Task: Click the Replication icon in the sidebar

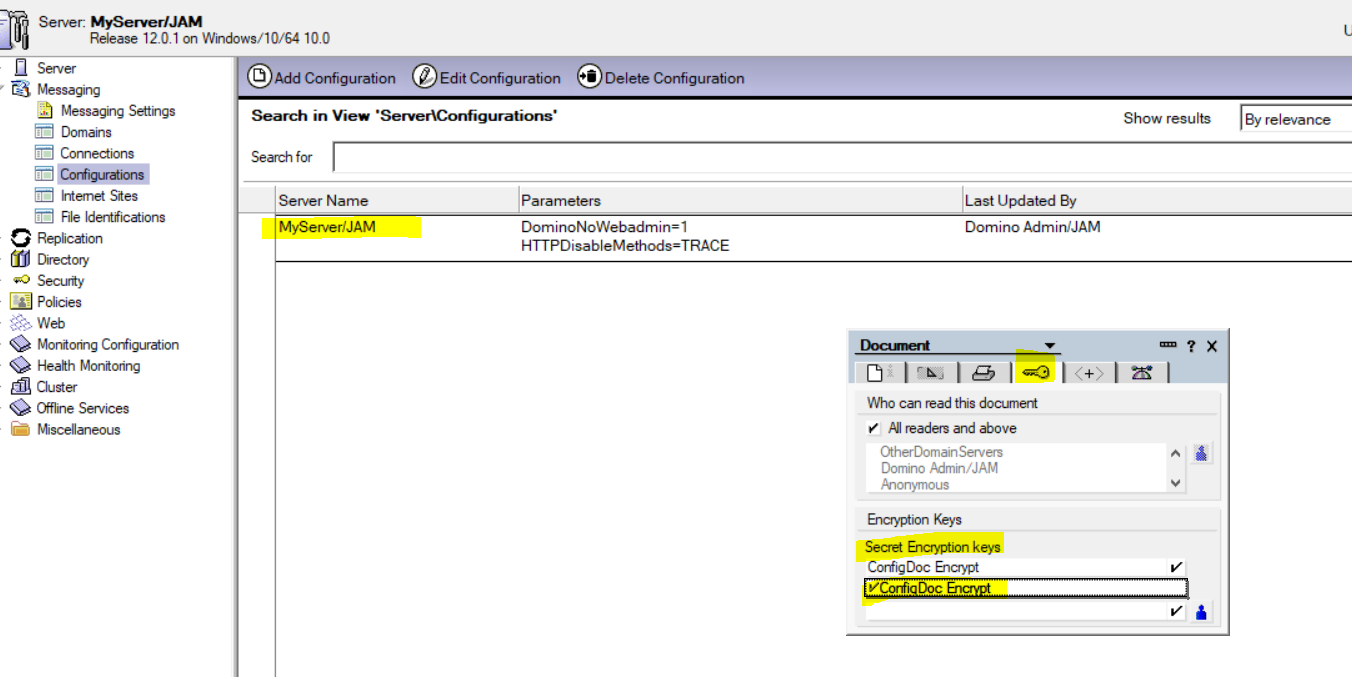Action: (20, 238)
